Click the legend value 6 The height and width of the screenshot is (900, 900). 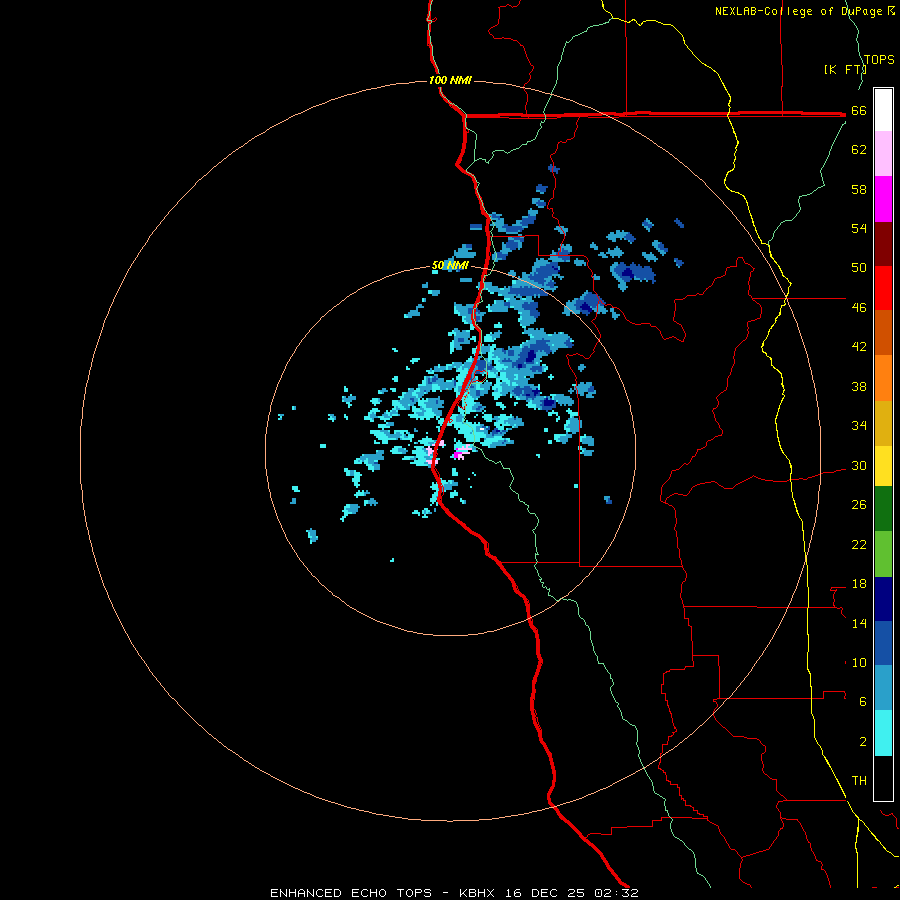[x=863, y=701]
